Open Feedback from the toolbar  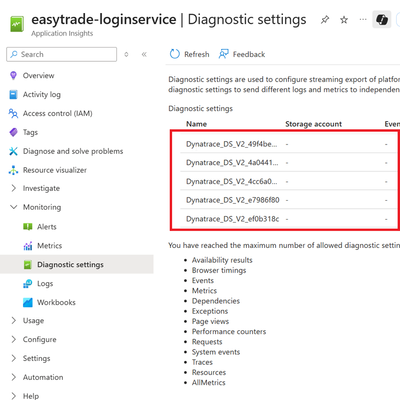point(242,54)
